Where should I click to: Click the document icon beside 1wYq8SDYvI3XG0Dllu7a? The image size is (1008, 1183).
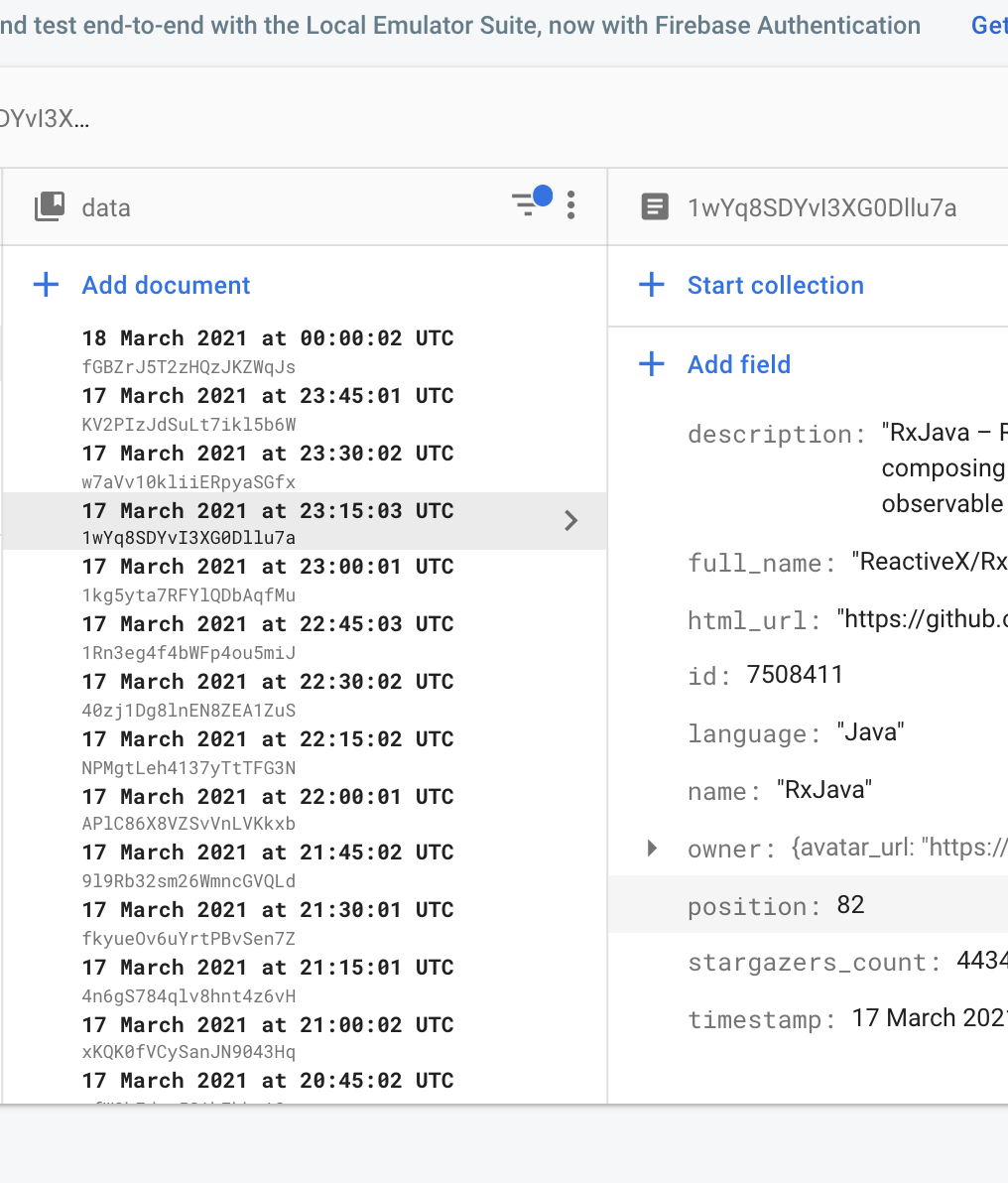click(x=655, y=206)
